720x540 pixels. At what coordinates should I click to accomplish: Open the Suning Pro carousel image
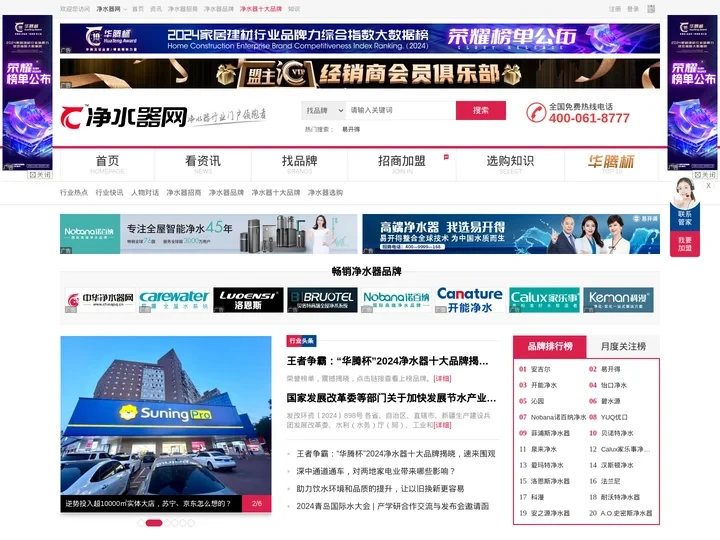pyautogui.click(x=166, y=416)
